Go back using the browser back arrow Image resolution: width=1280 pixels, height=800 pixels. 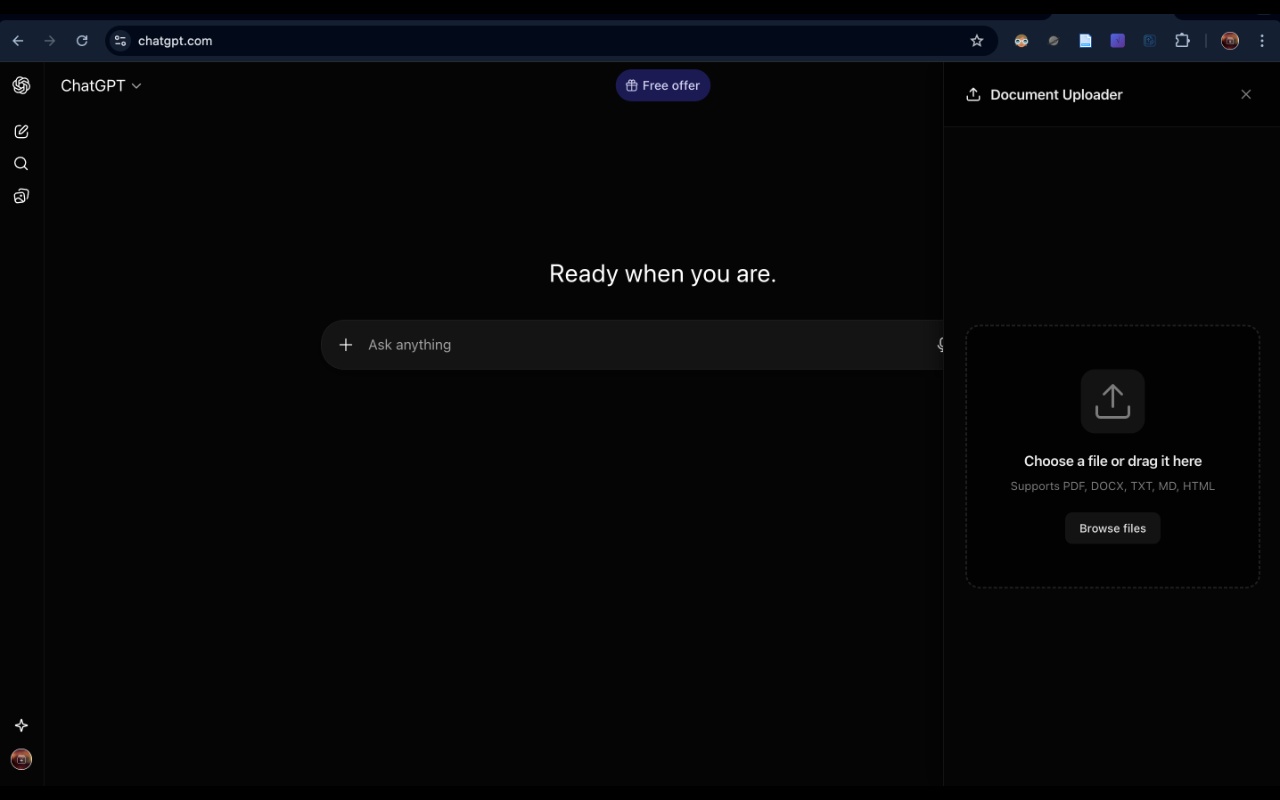pos(18,41)
